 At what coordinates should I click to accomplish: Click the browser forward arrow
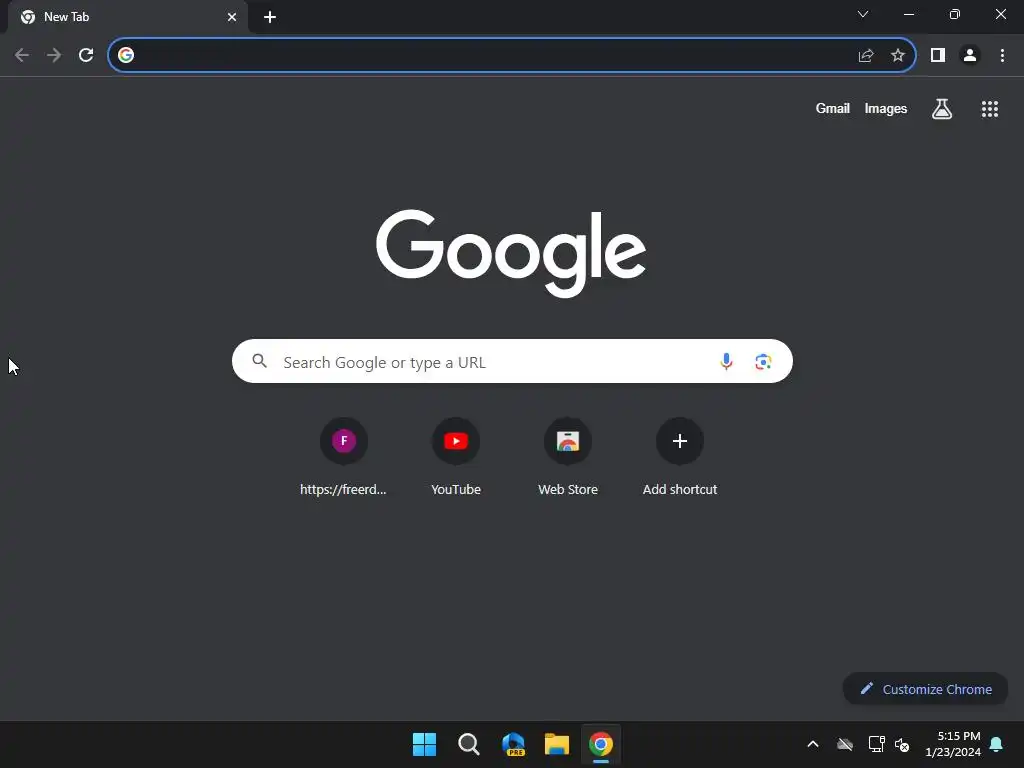tap(54, 56)
